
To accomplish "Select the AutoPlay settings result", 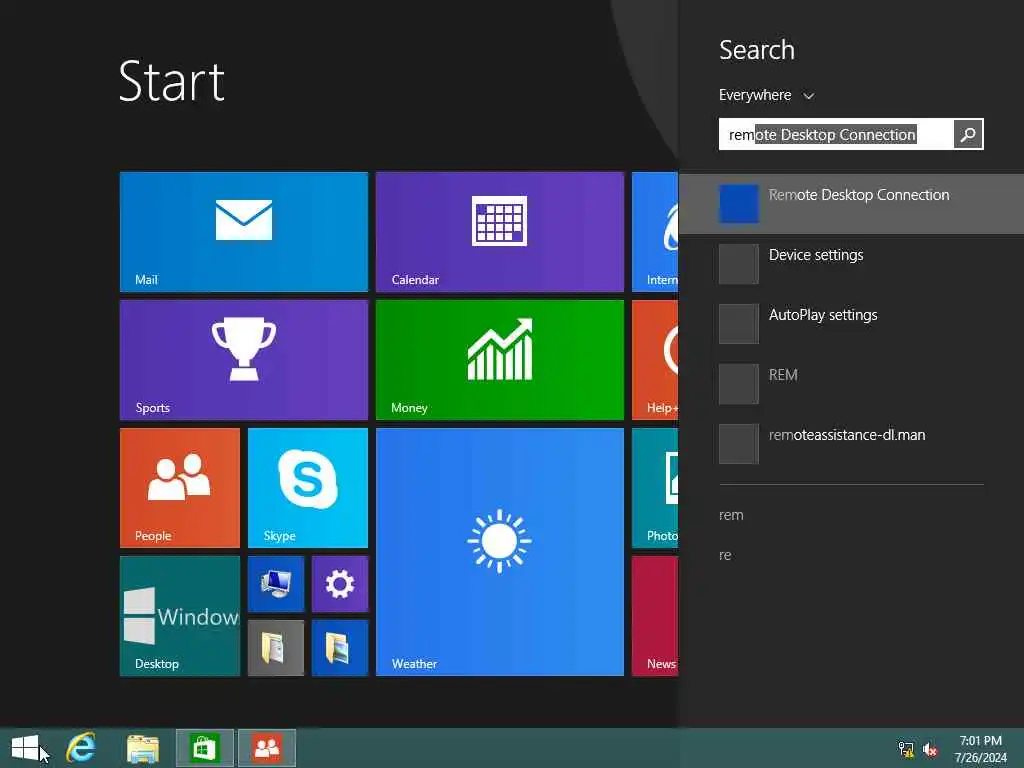I will [x=852, y=324].
